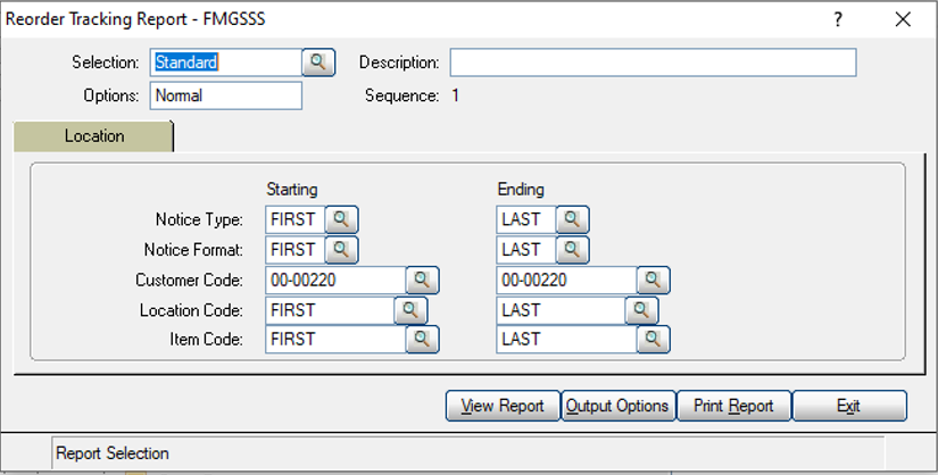Click the Print Report button
The image size is (938, 475).
click(734, 406)
